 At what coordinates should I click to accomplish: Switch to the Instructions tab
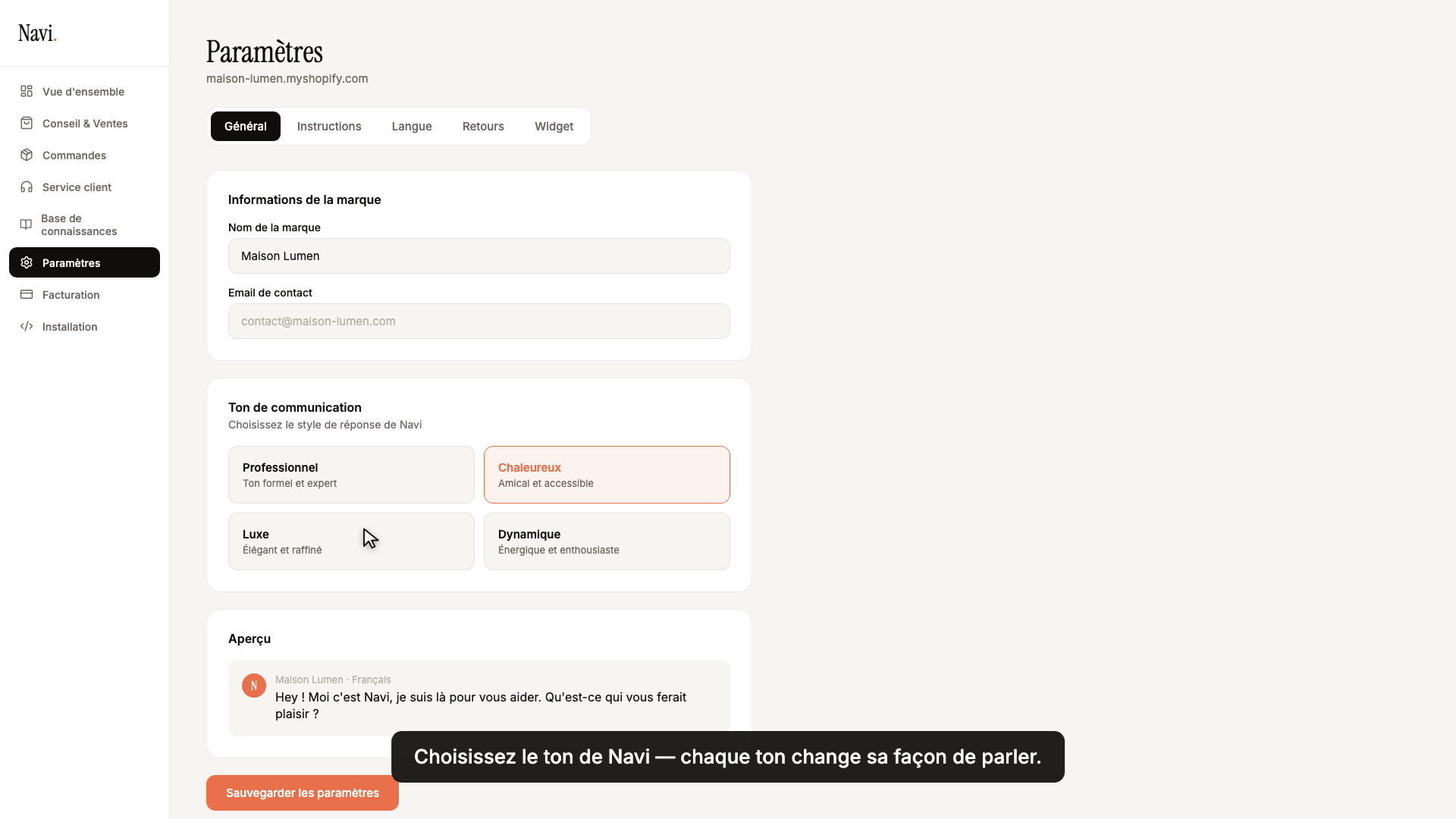point(329,126)
